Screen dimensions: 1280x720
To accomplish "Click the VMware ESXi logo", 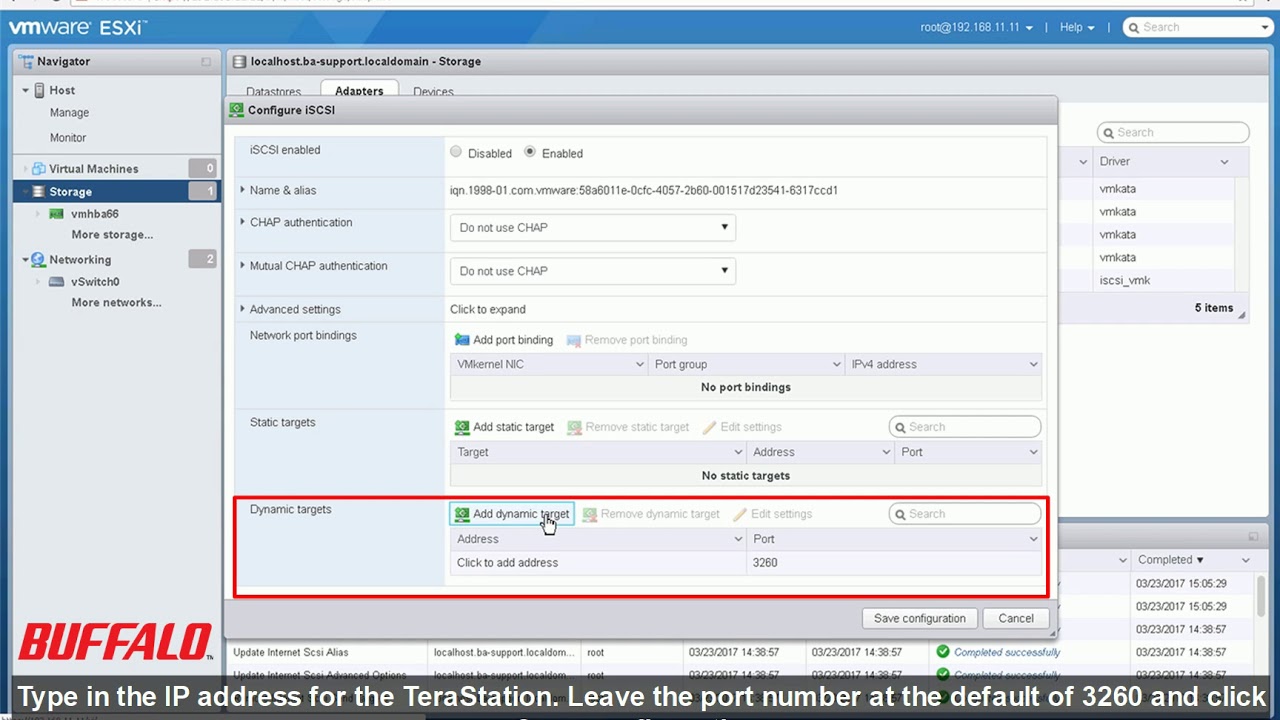I will point(77,27).
